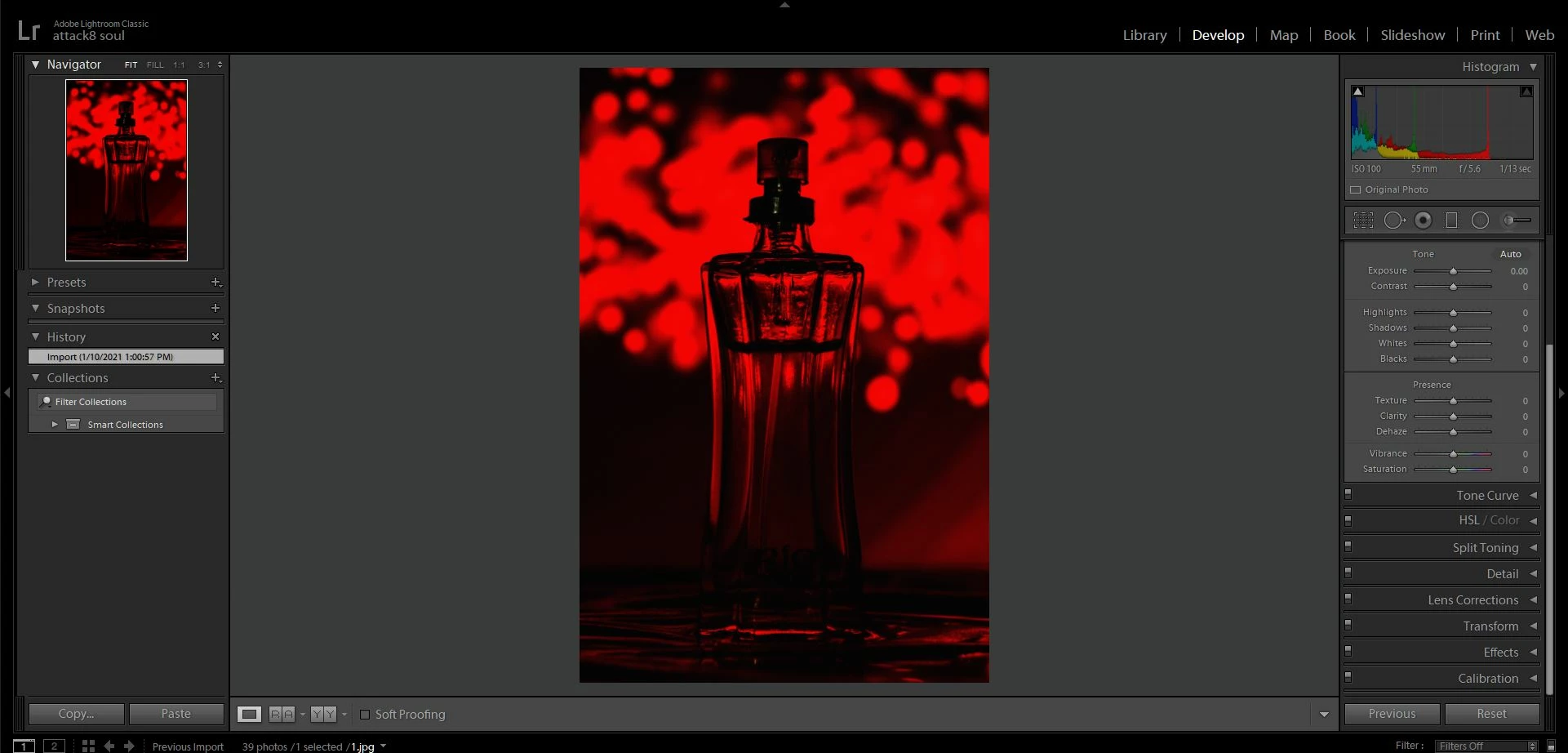
Task: Open the Filters Off dropdown
Action: click(x=1487, y=746)
